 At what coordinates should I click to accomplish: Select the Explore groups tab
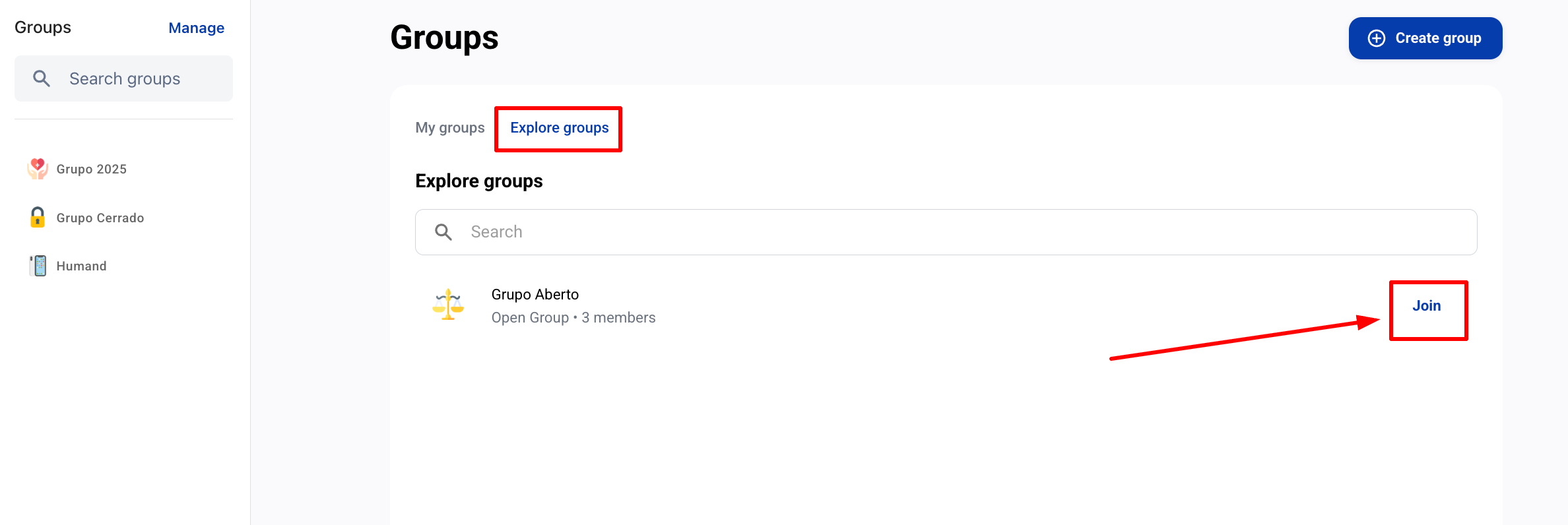[x=559, y=128]
